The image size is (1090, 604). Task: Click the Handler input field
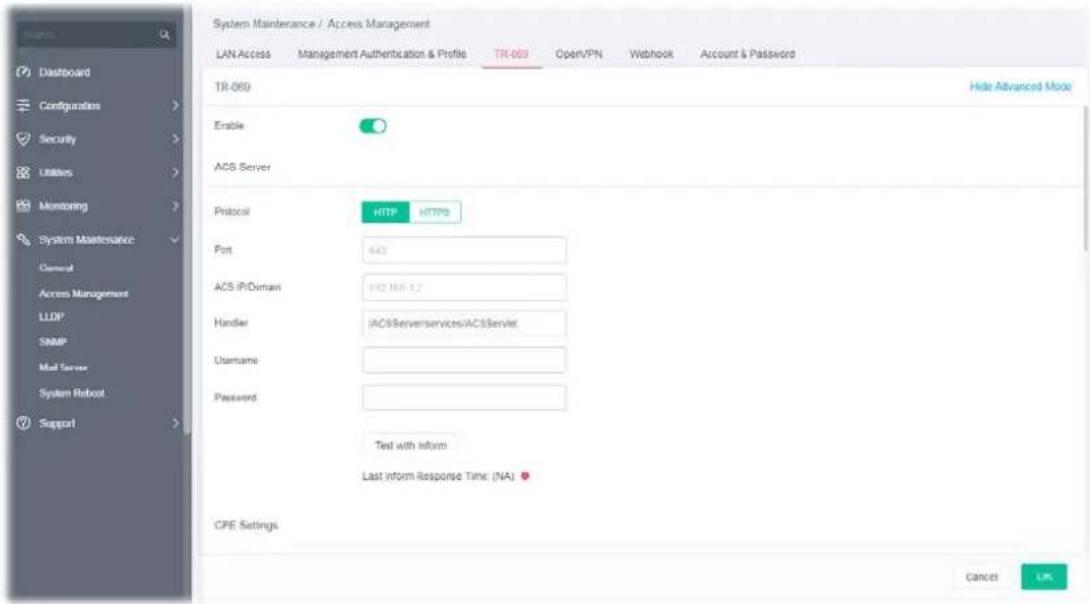tap(464, 323)
